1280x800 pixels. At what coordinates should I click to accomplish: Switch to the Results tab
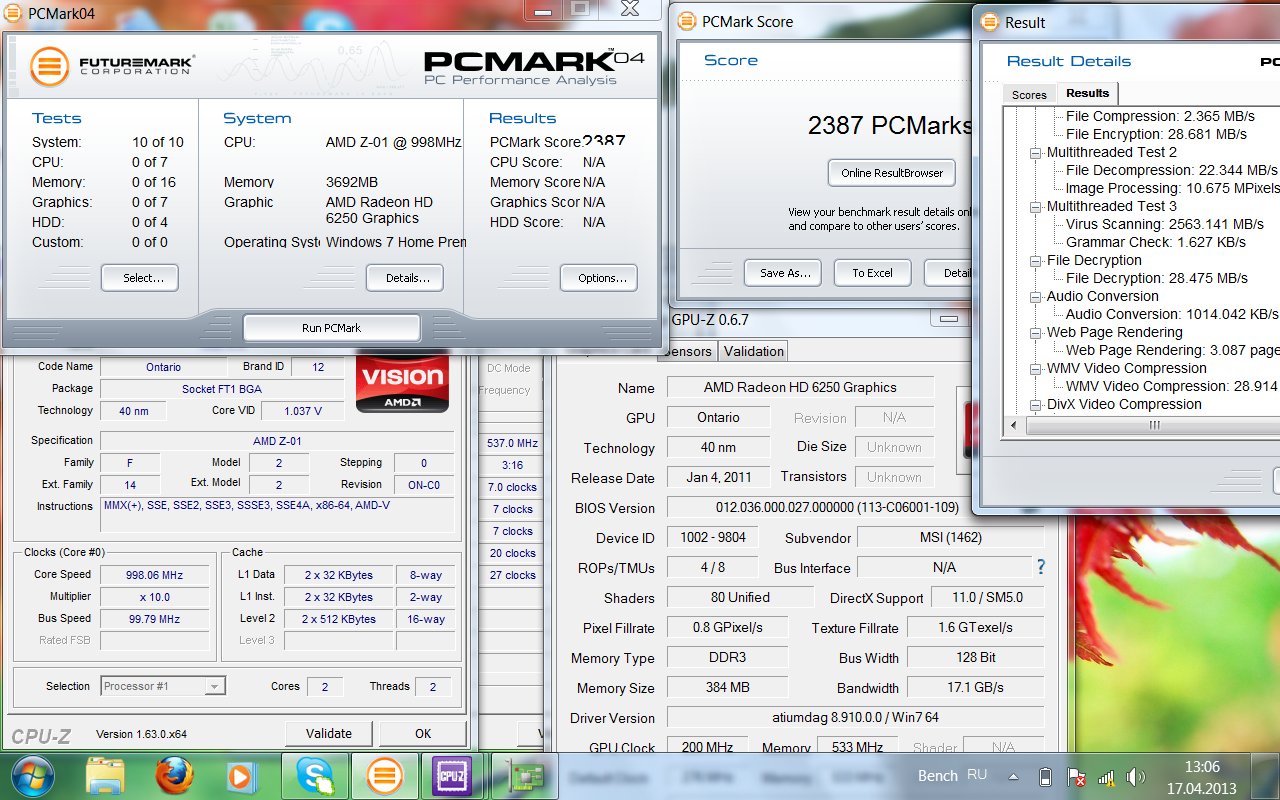pos(1087,93)
